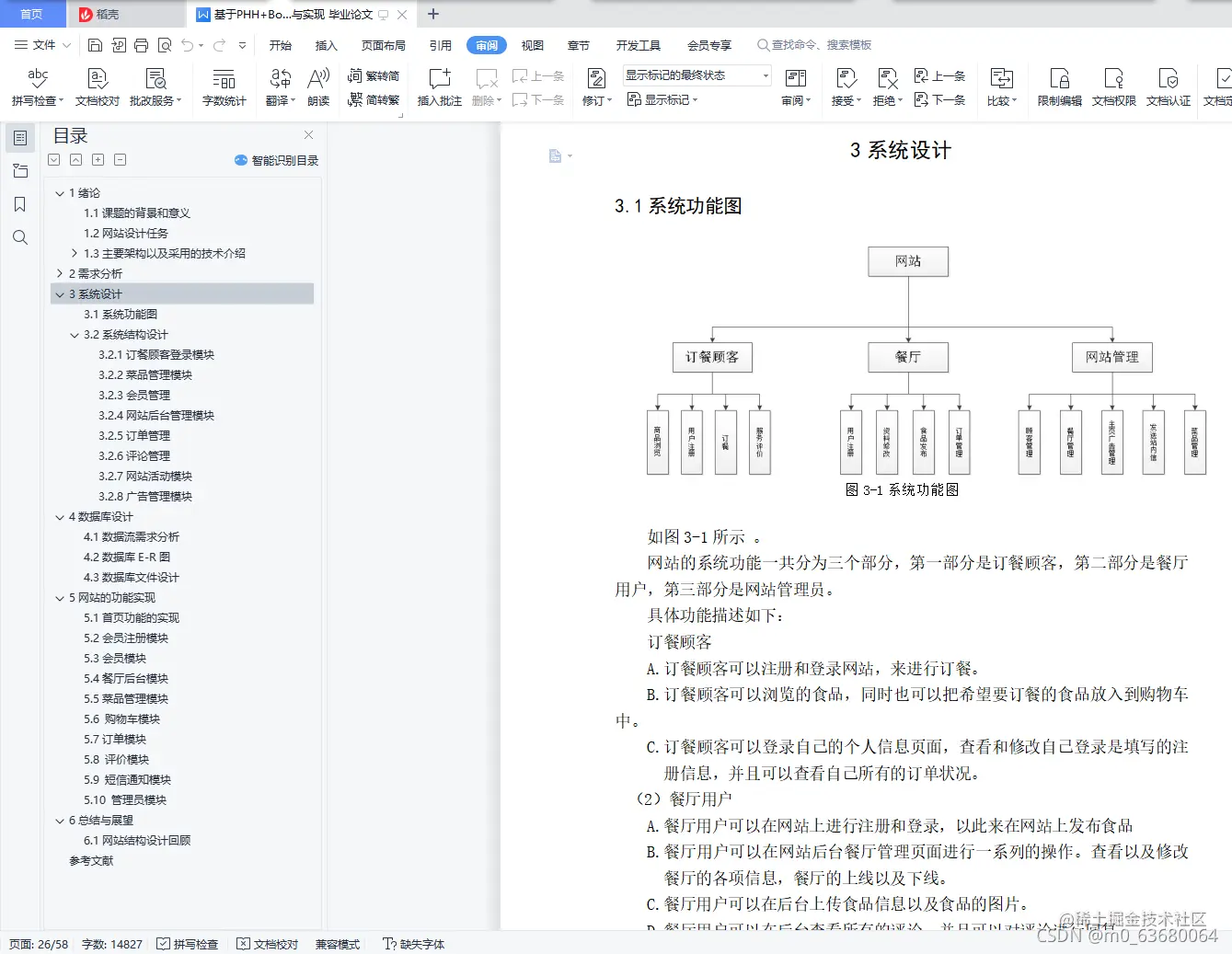Screen dimensions: 1232x954
Task: Switch to the 视图 ribbon tab
Action: coord(532,43)
